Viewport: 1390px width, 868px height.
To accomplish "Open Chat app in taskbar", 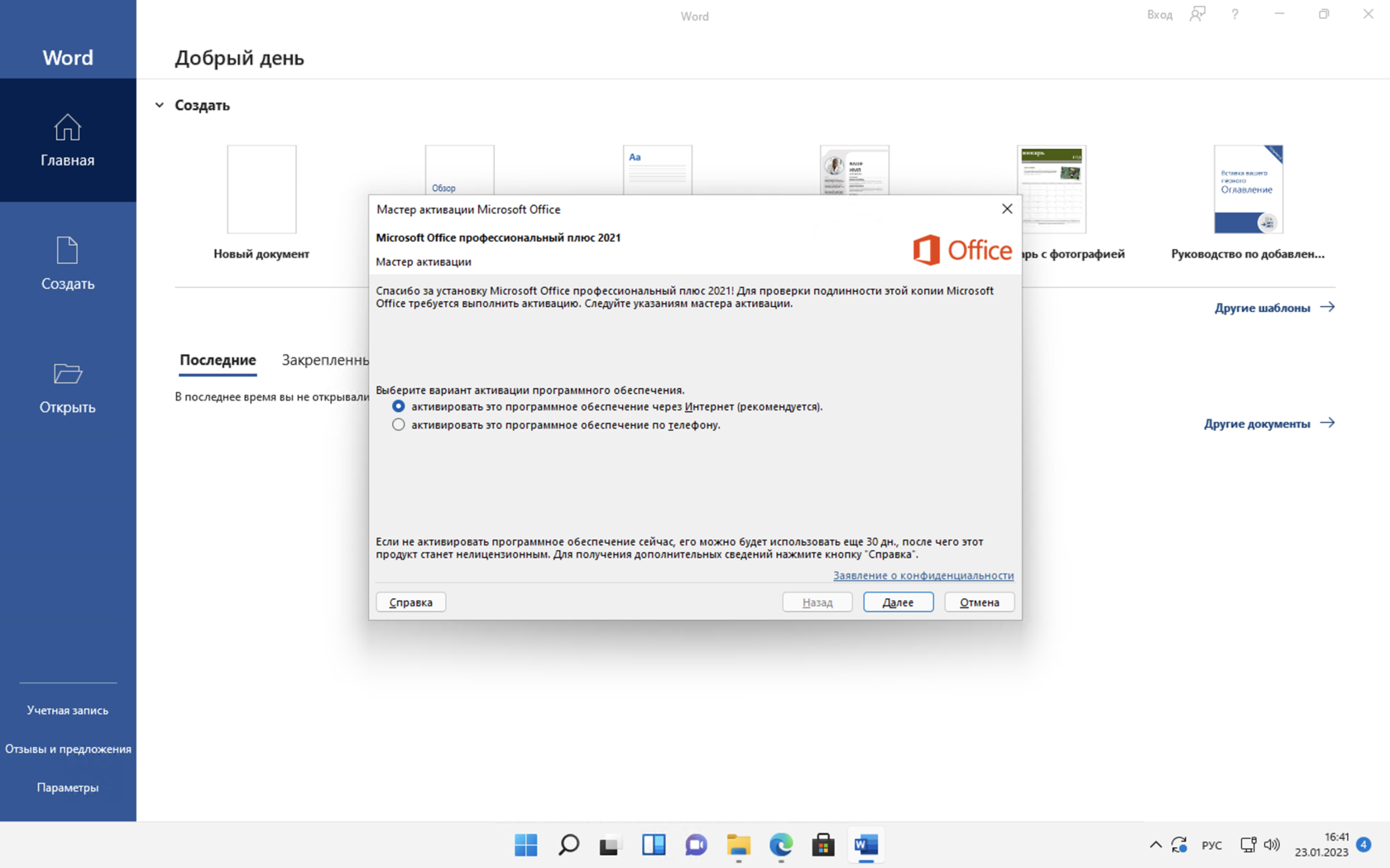I will 696,845.
